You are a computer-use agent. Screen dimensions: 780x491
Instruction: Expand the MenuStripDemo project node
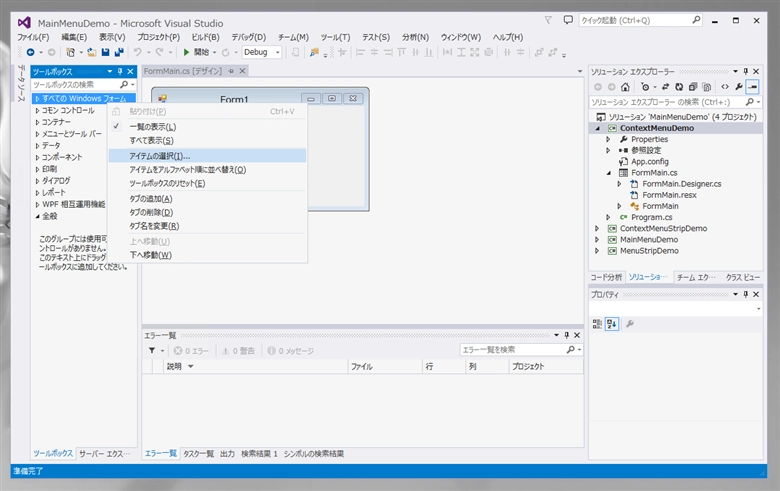click(597, 251)
